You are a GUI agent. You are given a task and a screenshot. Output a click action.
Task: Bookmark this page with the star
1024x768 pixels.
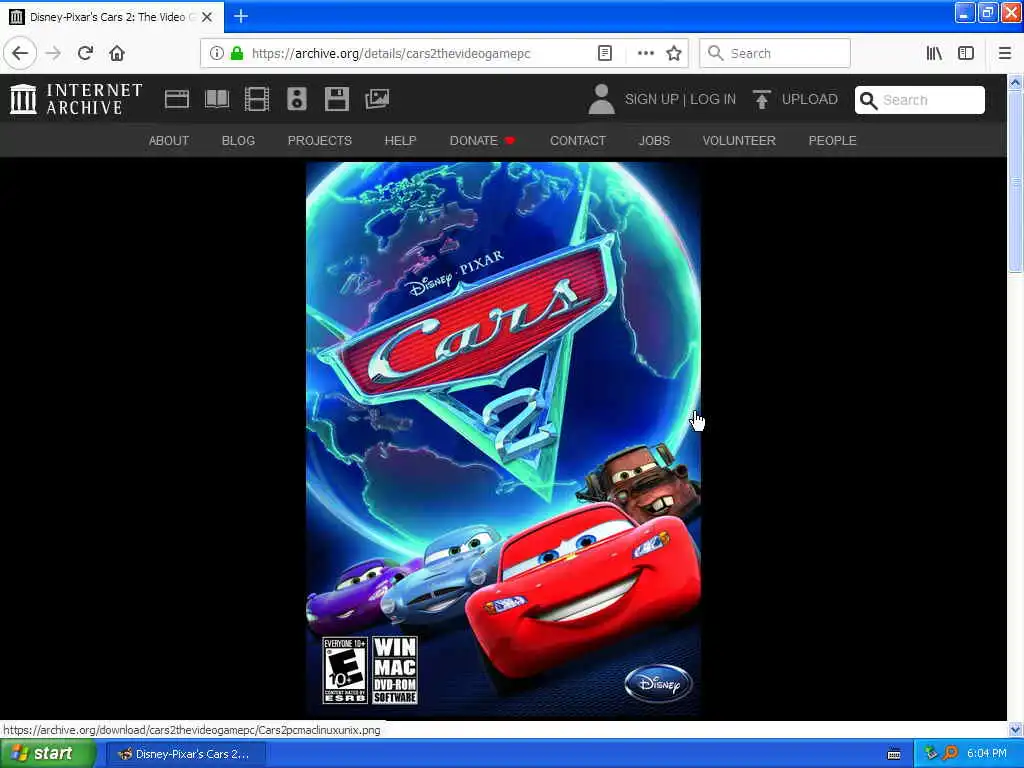[674, 53]
